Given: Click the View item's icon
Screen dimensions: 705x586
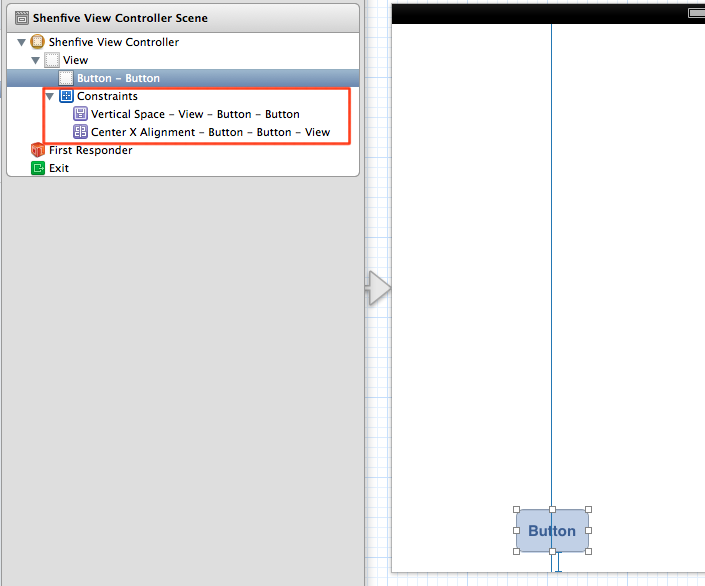Looking at the screenshot, I should 52,60.
